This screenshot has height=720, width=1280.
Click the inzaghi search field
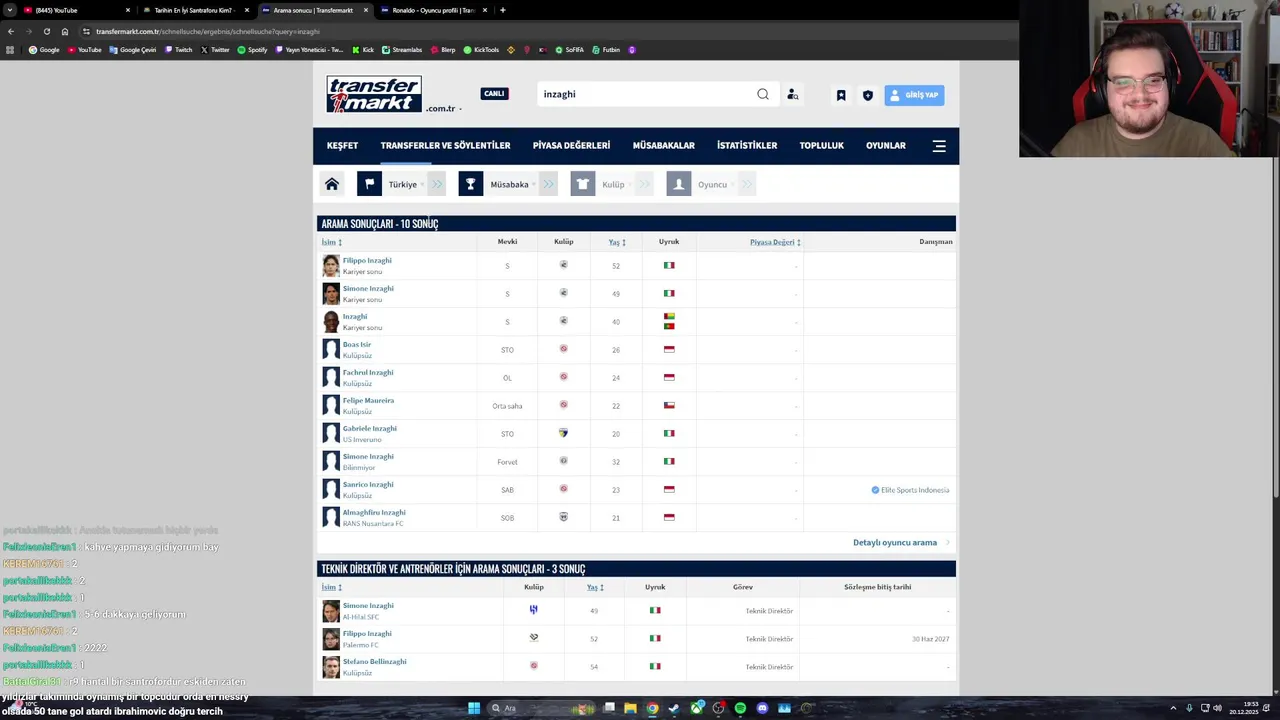click(645, 94)
